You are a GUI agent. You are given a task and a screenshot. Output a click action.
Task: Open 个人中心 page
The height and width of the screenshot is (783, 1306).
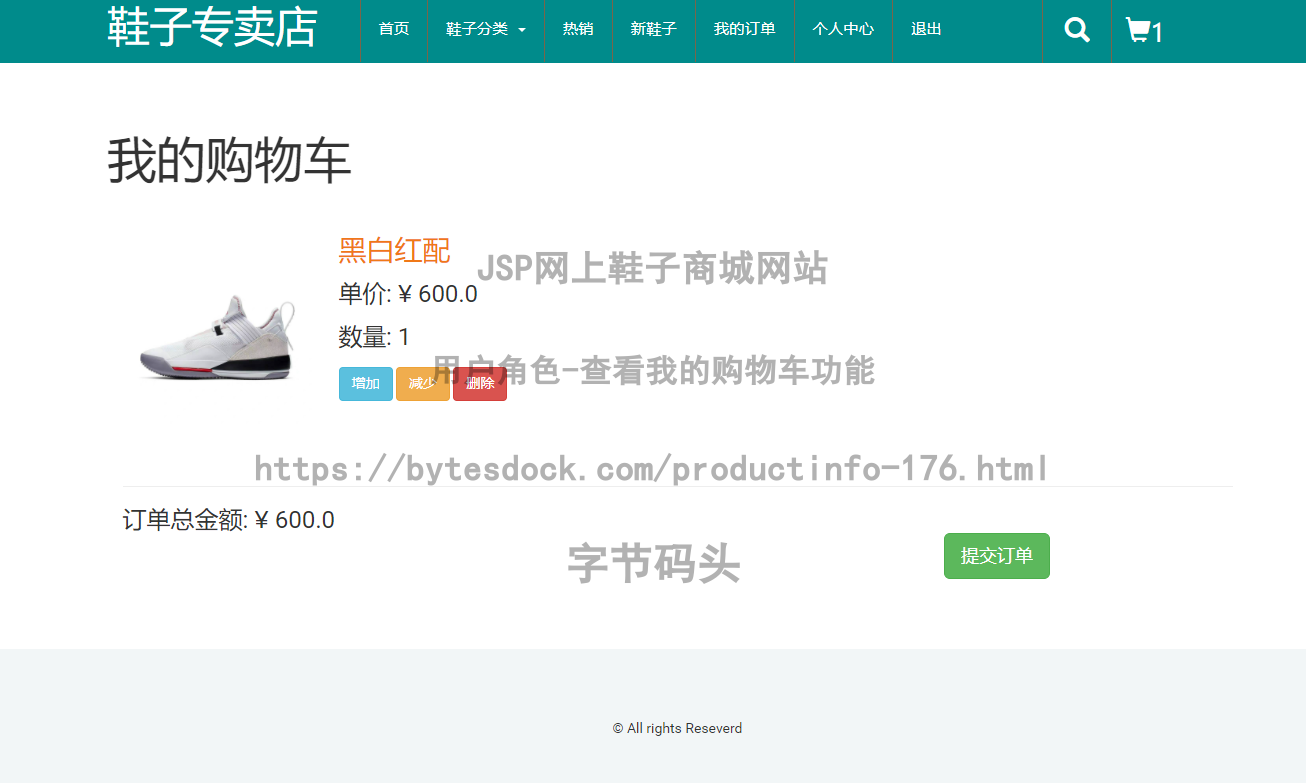(843, 30)
